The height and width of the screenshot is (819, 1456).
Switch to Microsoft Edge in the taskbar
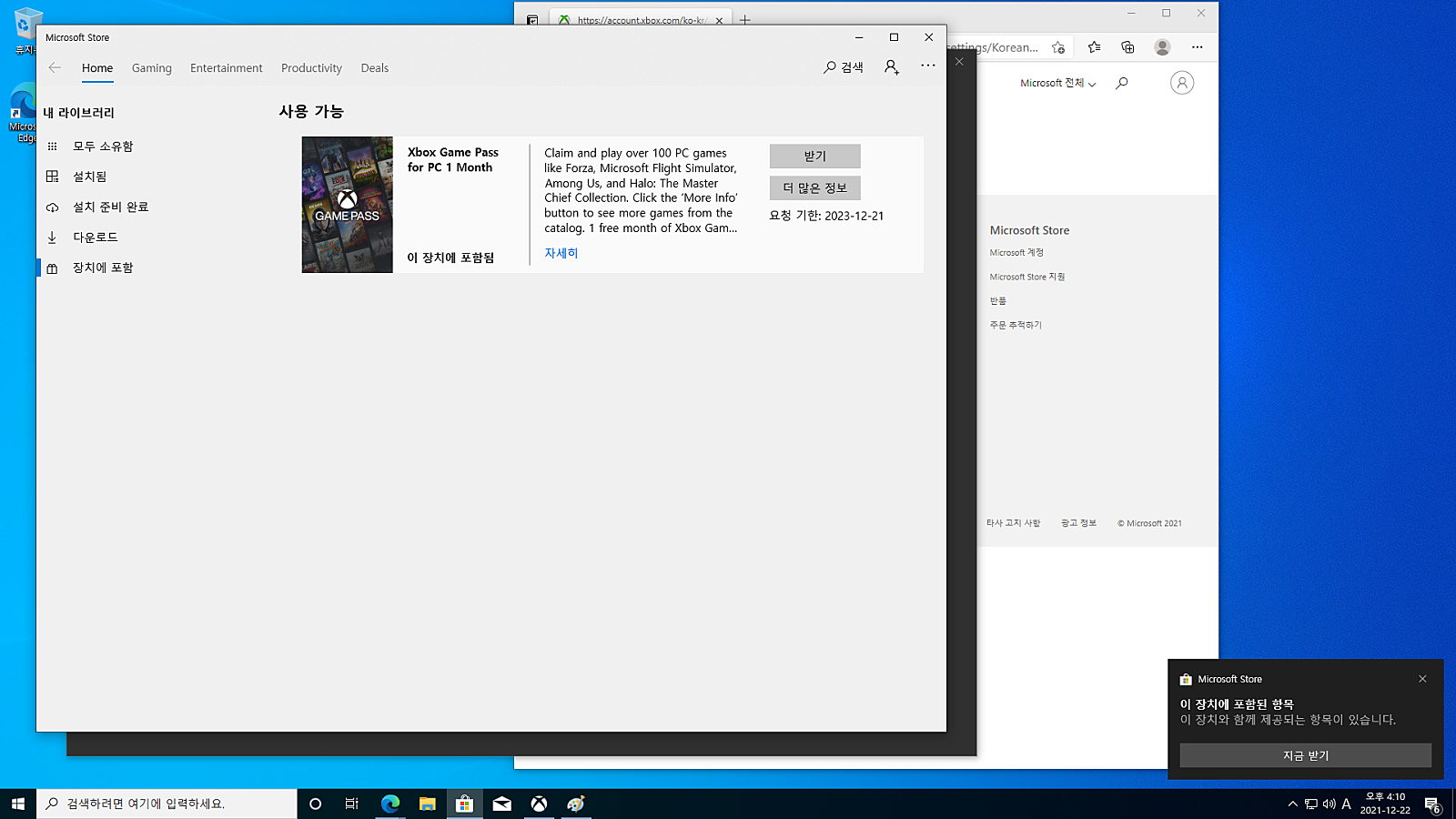tap(390, 804)
